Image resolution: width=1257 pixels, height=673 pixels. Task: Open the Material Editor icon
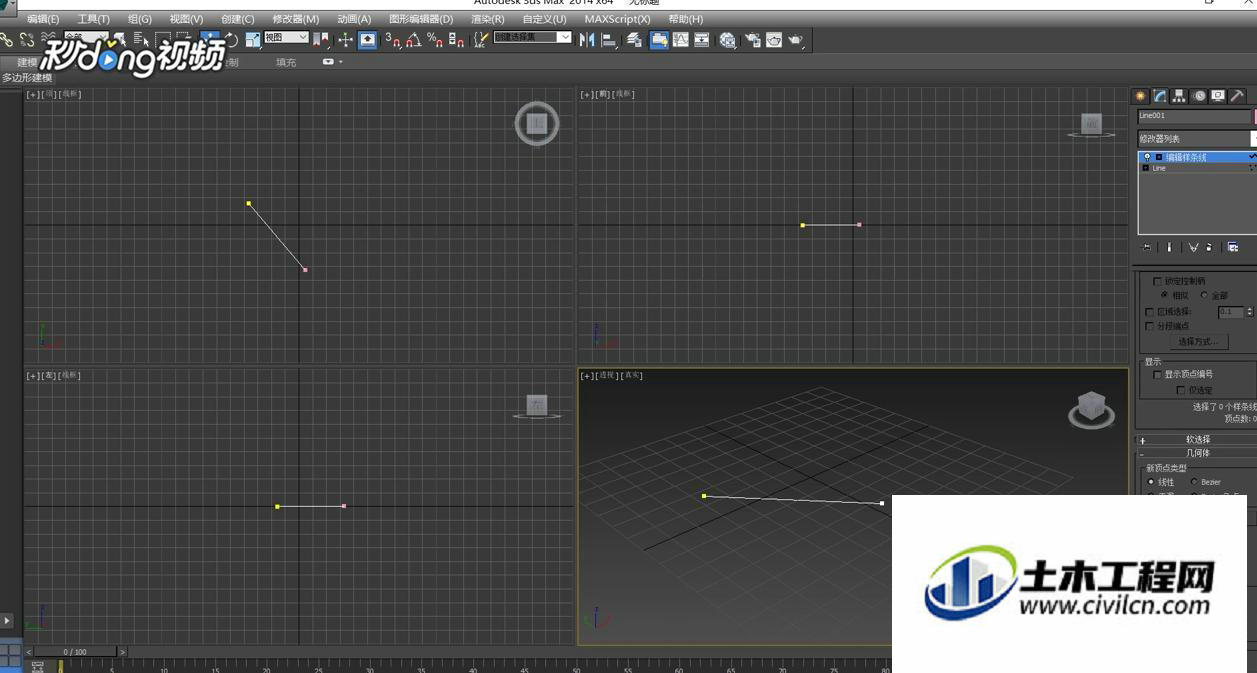pos(727,39)
